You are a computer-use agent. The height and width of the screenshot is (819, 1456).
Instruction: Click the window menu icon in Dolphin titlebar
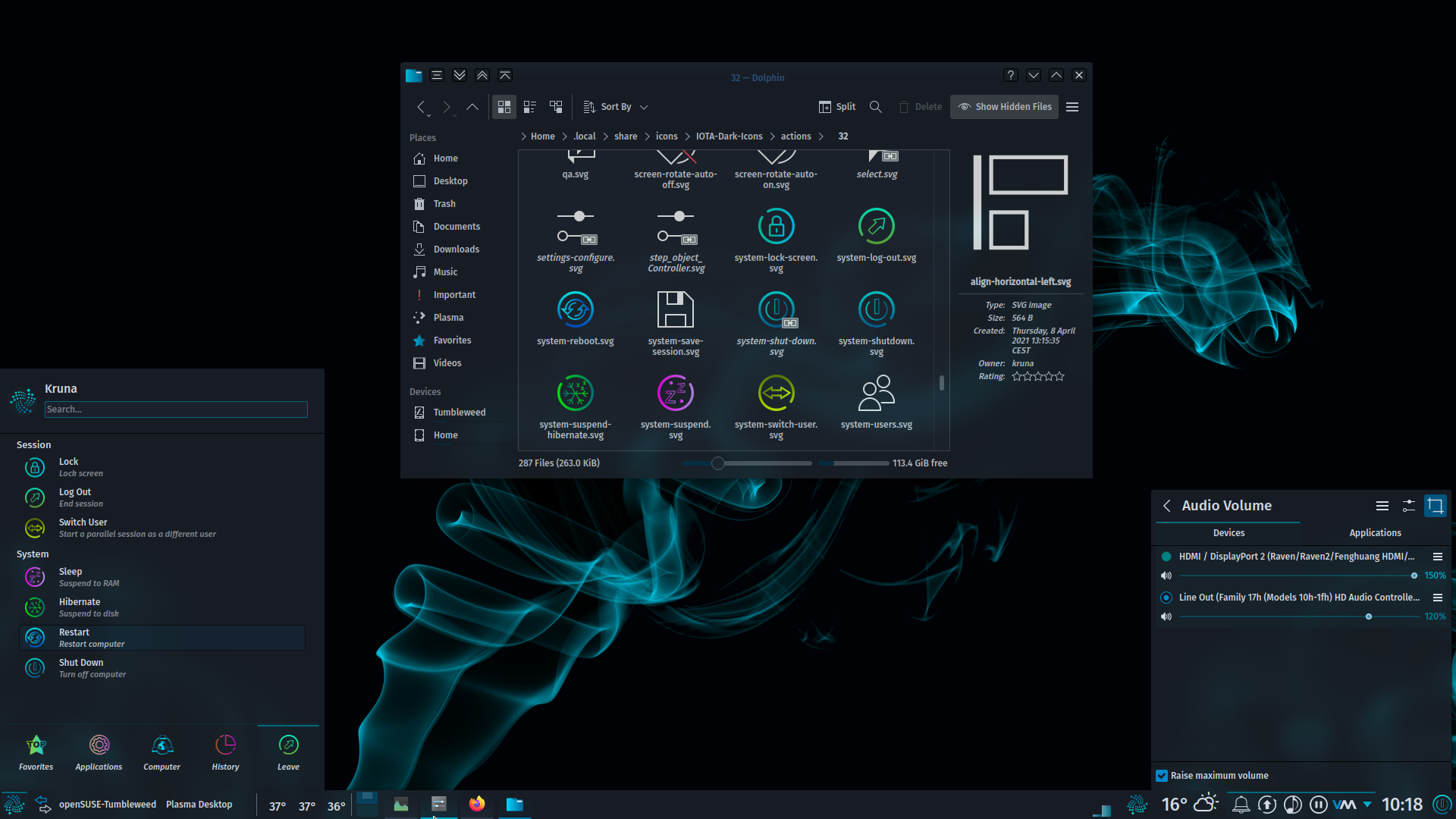[437, 75]
